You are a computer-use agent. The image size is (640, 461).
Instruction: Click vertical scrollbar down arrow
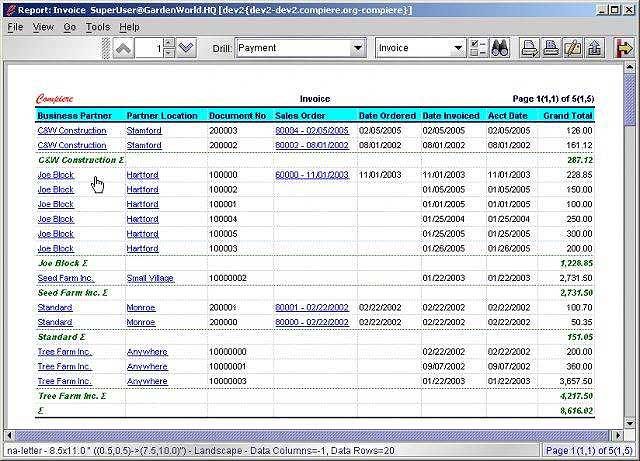630,423
